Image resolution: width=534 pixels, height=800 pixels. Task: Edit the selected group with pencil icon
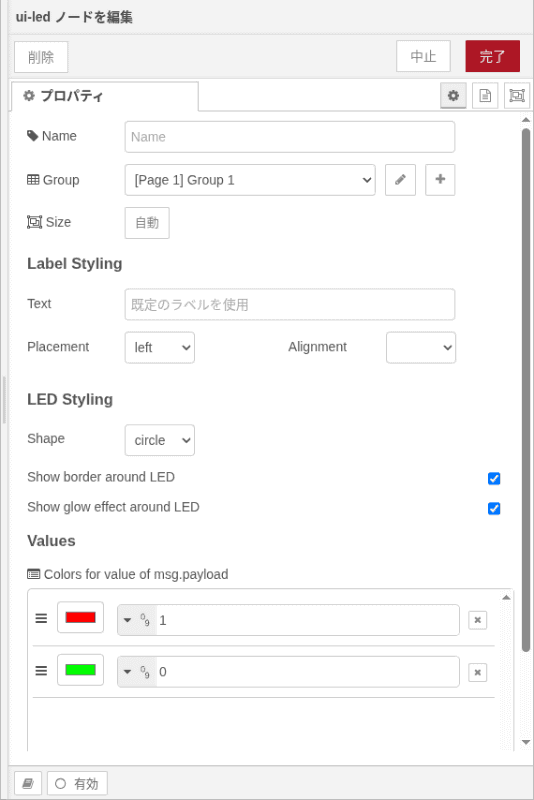coord(400,180)
